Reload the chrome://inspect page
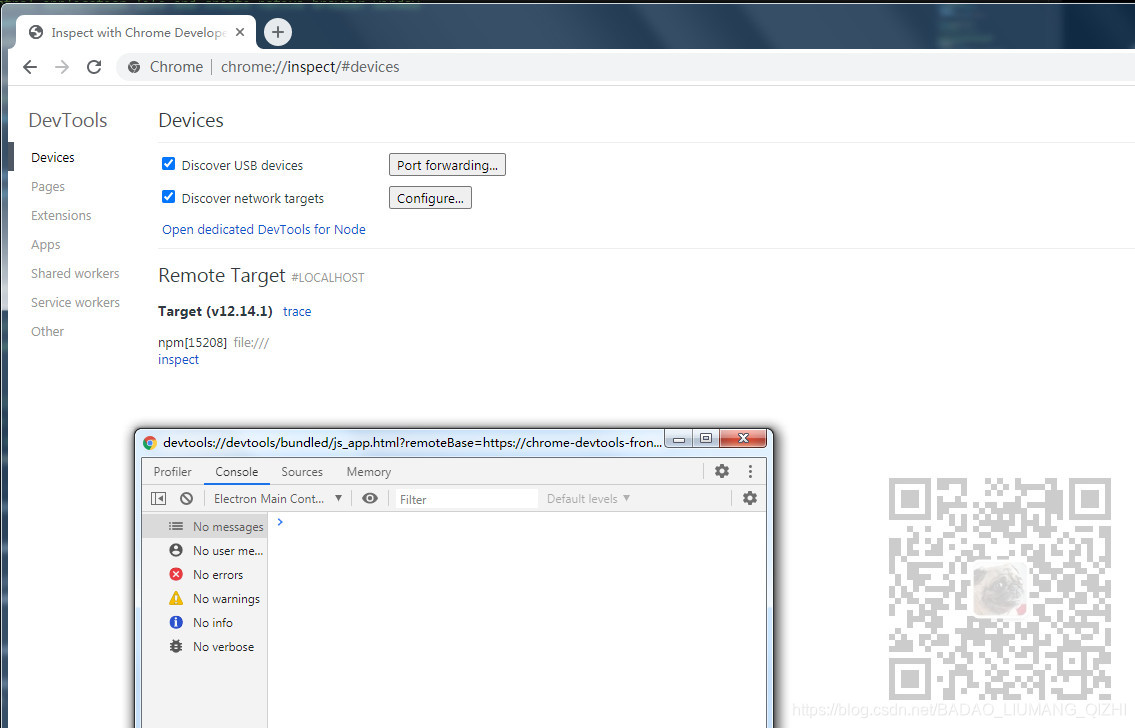The height and width of the screenshot is (728, 1135). click(x=94, y=67)
